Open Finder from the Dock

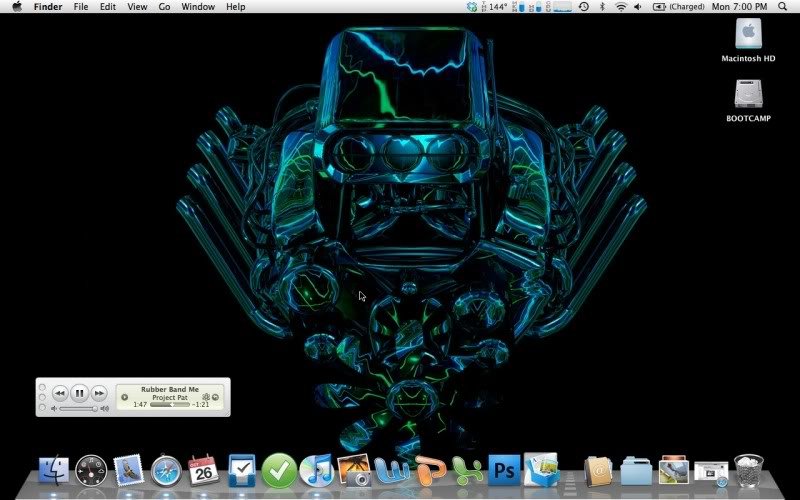click(54, 469)
